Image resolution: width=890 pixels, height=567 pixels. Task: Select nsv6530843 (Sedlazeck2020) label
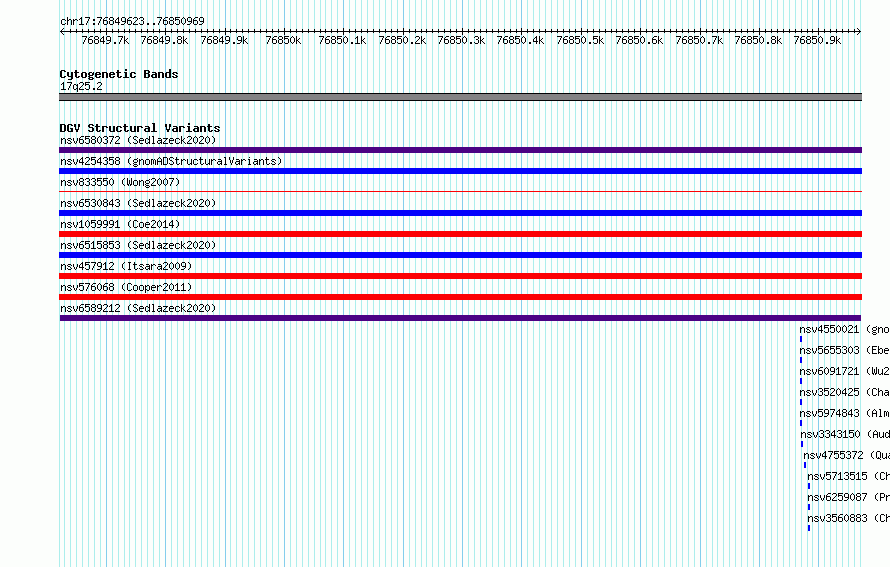pos(138,203)
